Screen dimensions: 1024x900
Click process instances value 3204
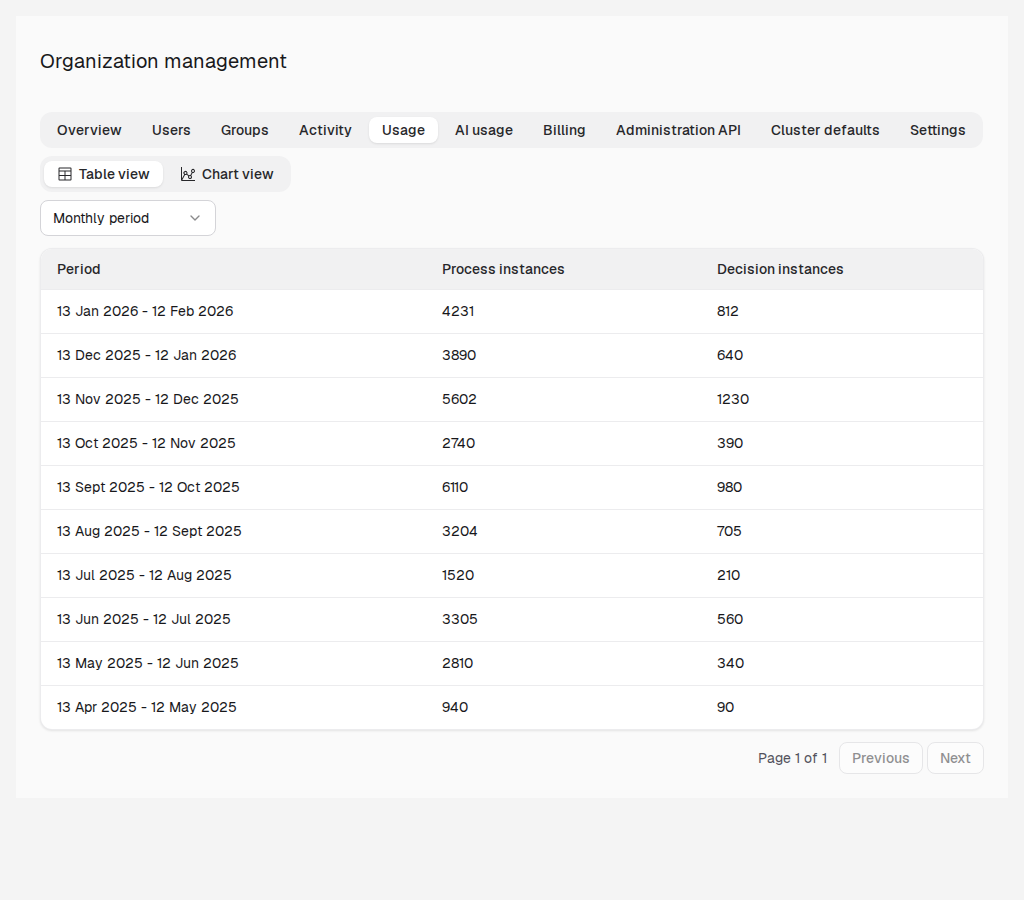click(x=460, y=531)
